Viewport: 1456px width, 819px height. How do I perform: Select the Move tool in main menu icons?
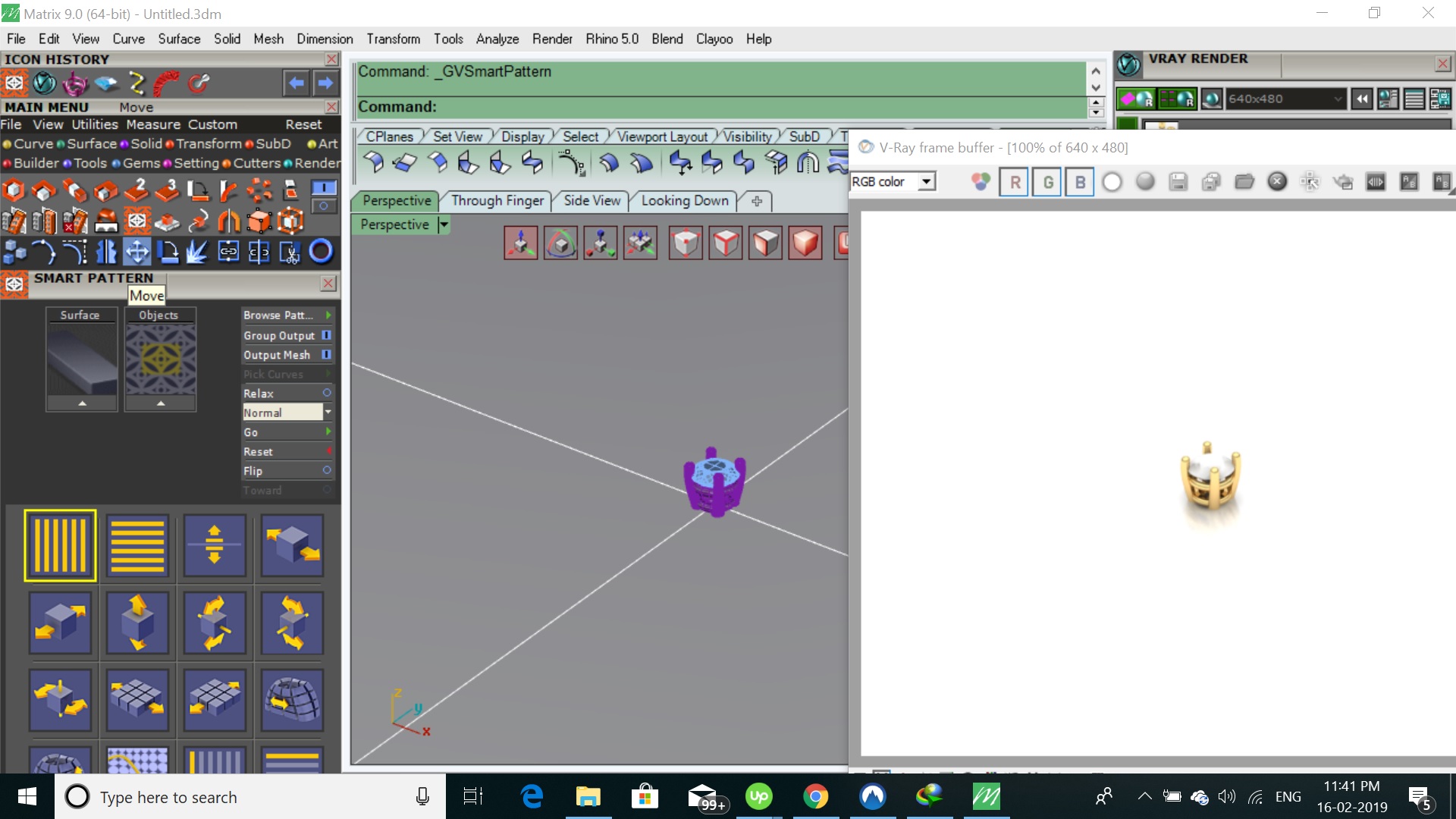(x=137, y=251)
